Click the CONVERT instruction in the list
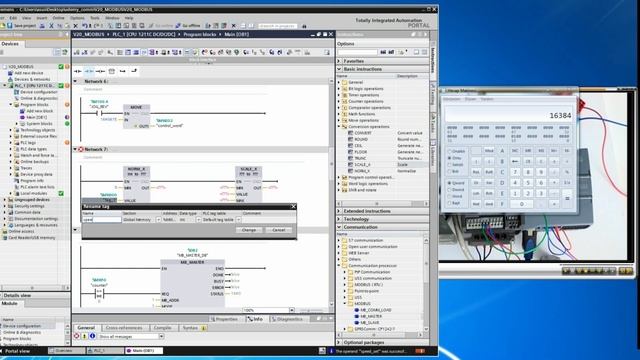 pos(363,133)
